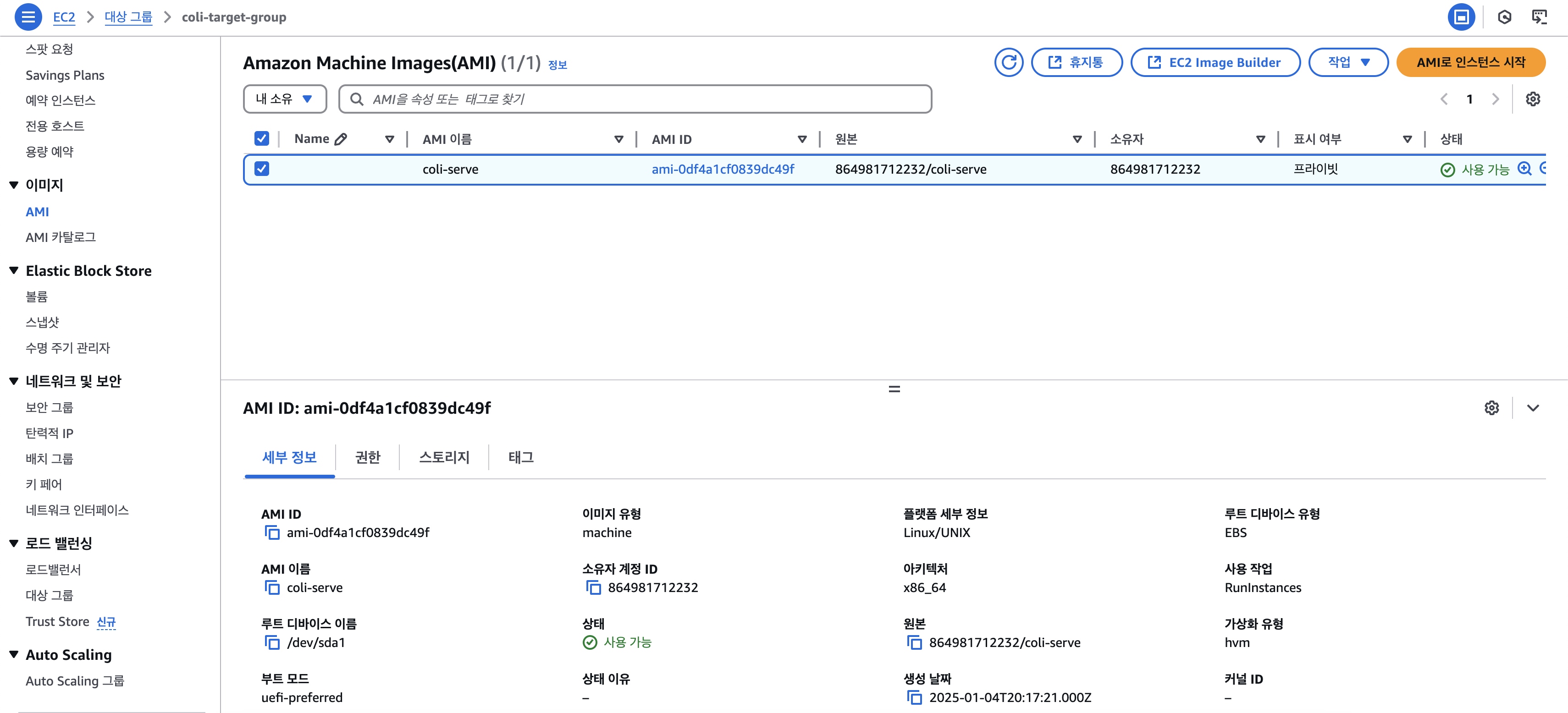
Task: Sort by 소유자 column arrow
Action: pos(1260,139)
